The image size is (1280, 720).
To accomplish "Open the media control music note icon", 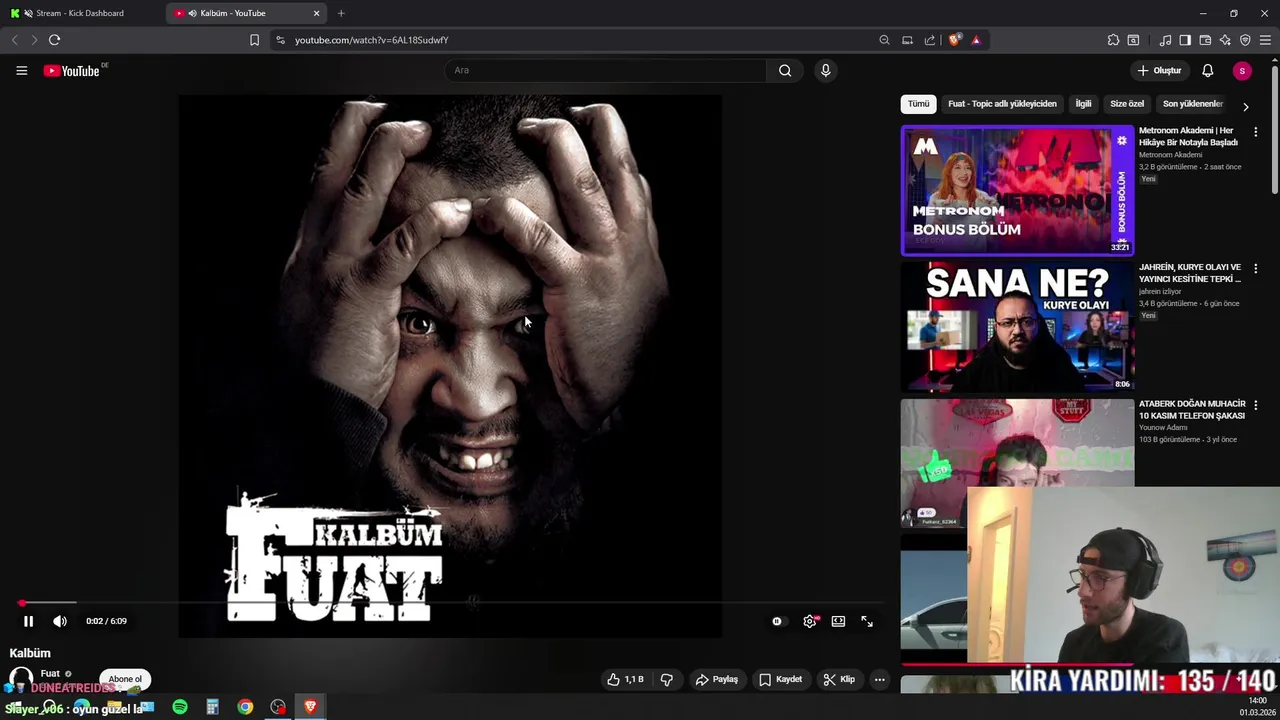I will pyautogui.click(x=1165, y=40).
